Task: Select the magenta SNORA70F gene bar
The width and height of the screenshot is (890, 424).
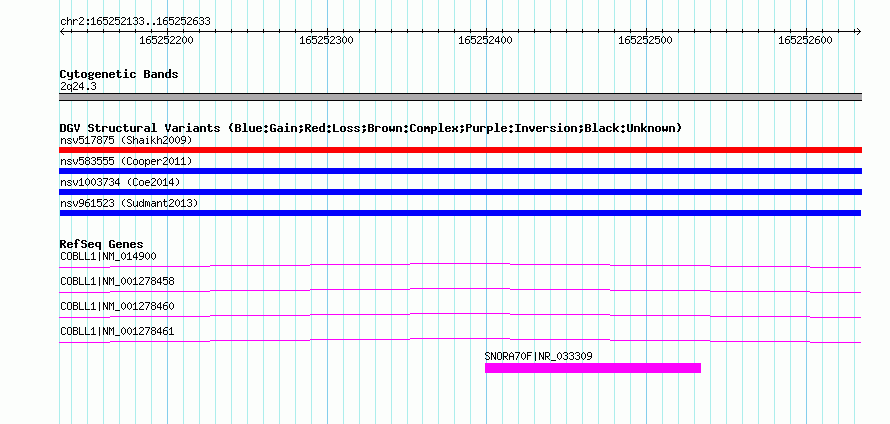Action: pos(593,368)
